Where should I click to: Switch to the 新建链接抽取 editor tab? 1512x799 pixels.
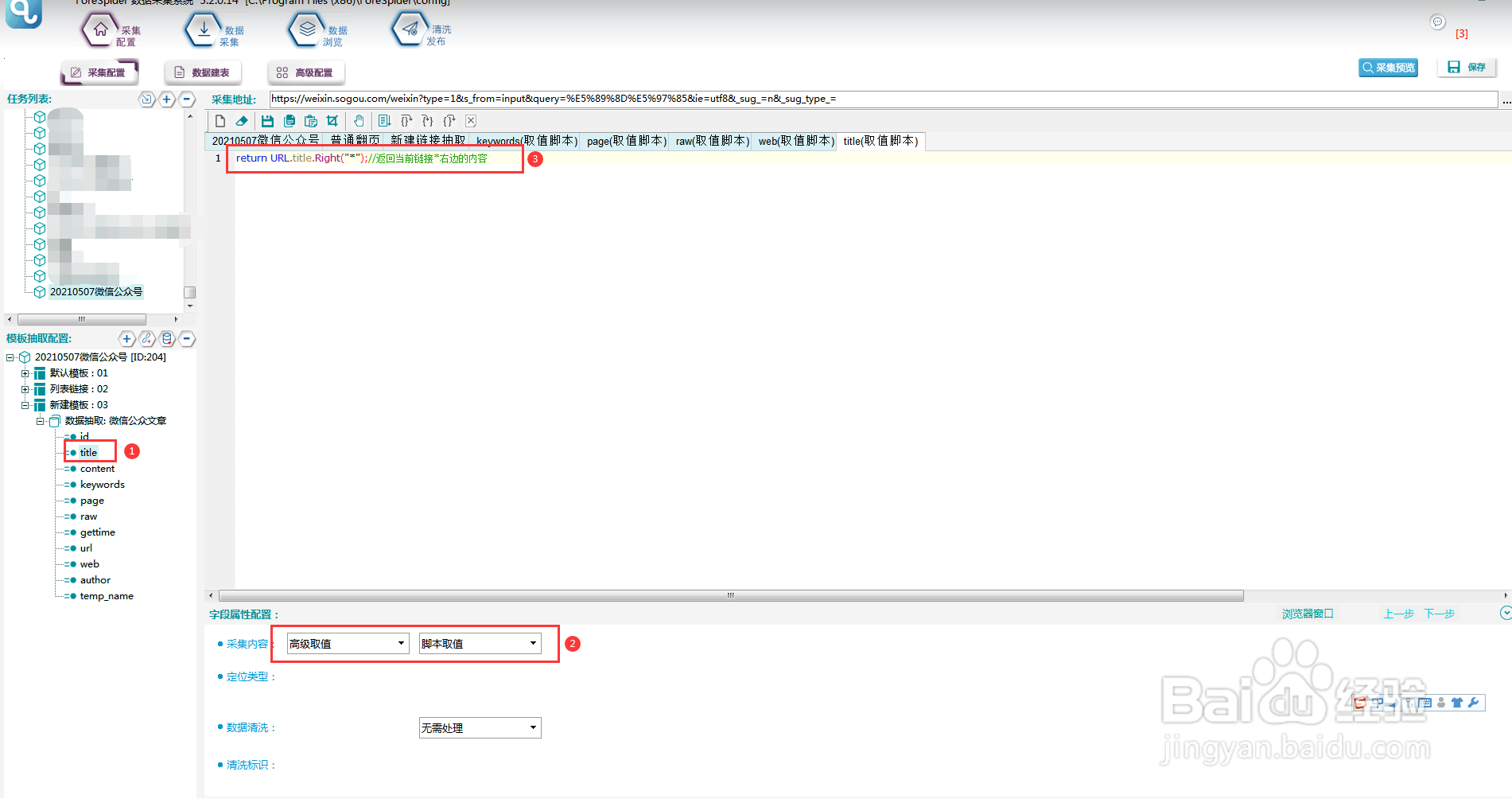(428, 141)
